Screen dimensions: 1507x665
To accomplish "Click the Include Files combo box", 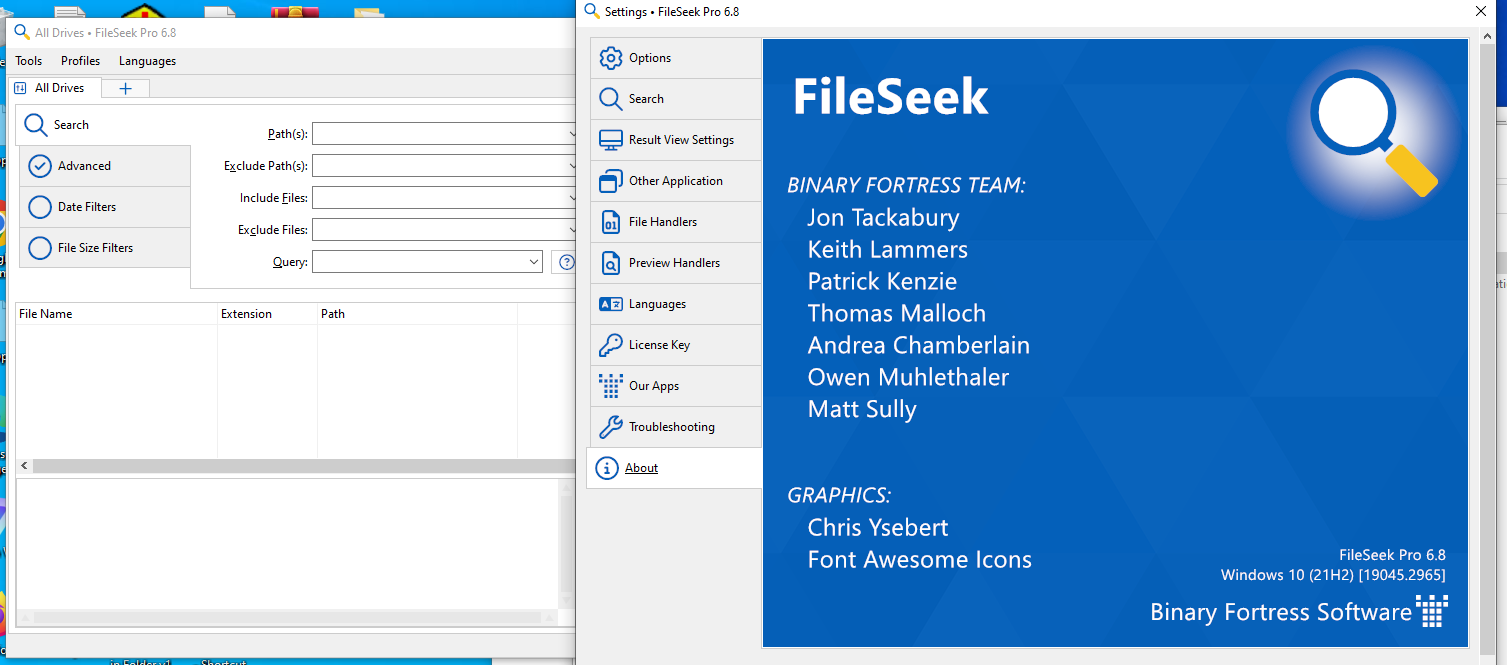I will tap(440, 198).
